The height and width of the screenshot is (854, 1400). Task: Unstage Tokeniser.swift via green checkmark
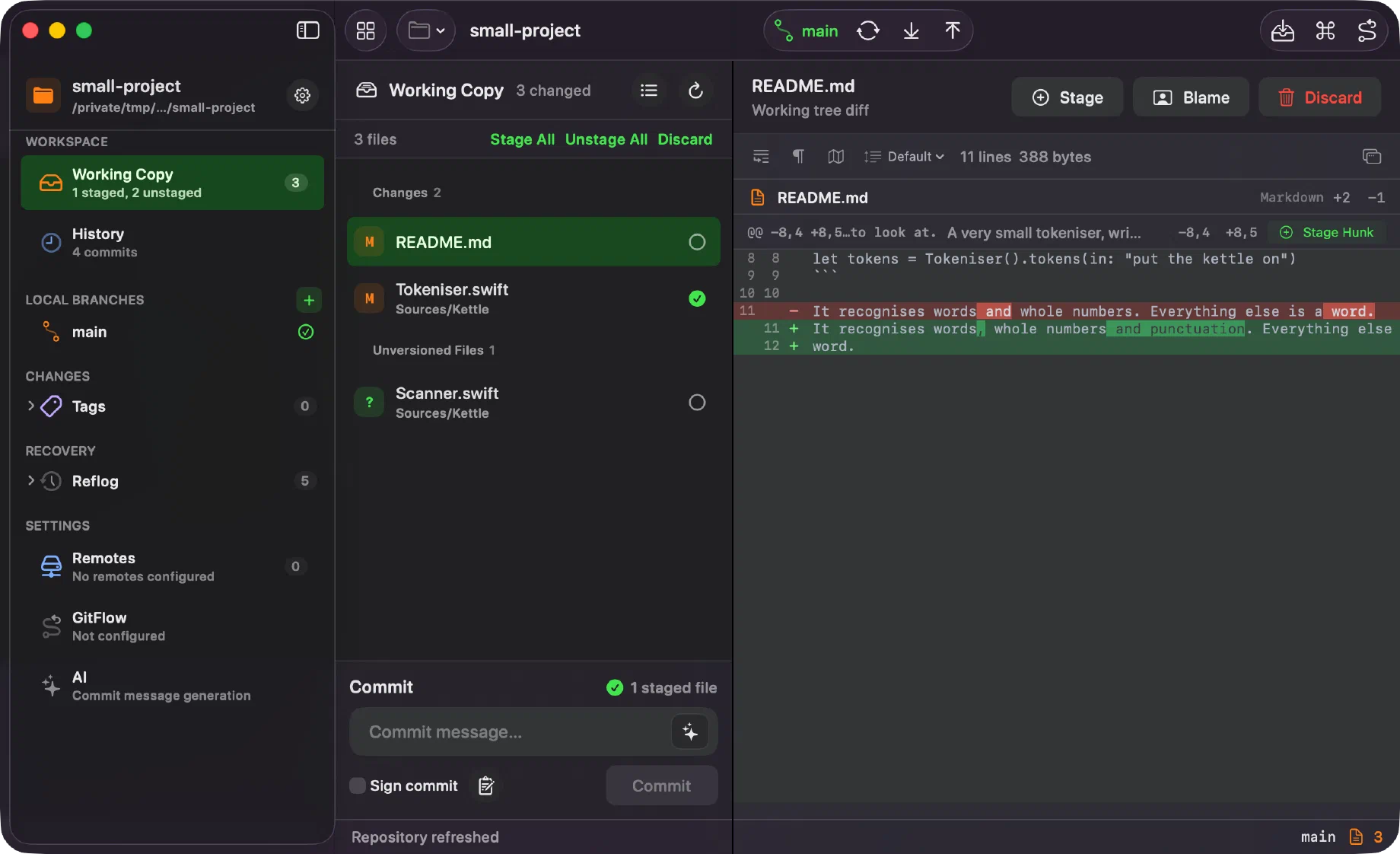coord(697,298)
